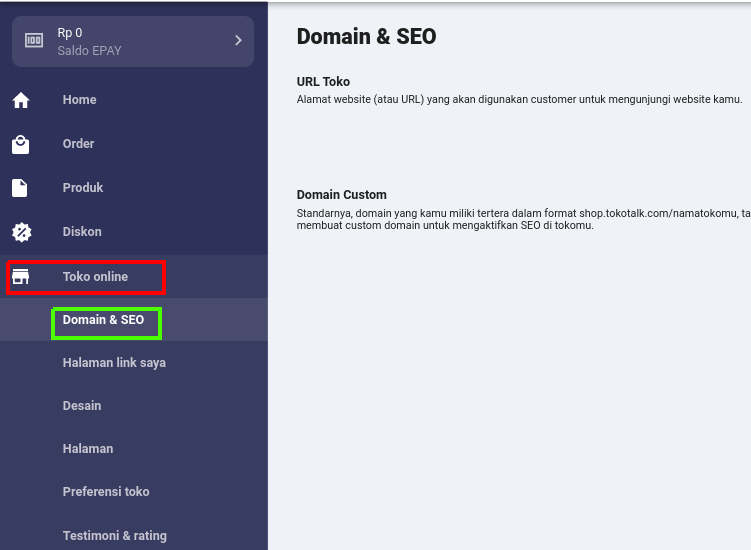Go to the Desain submenu item
Screen dimensions: 751x550
coord(82,406)
